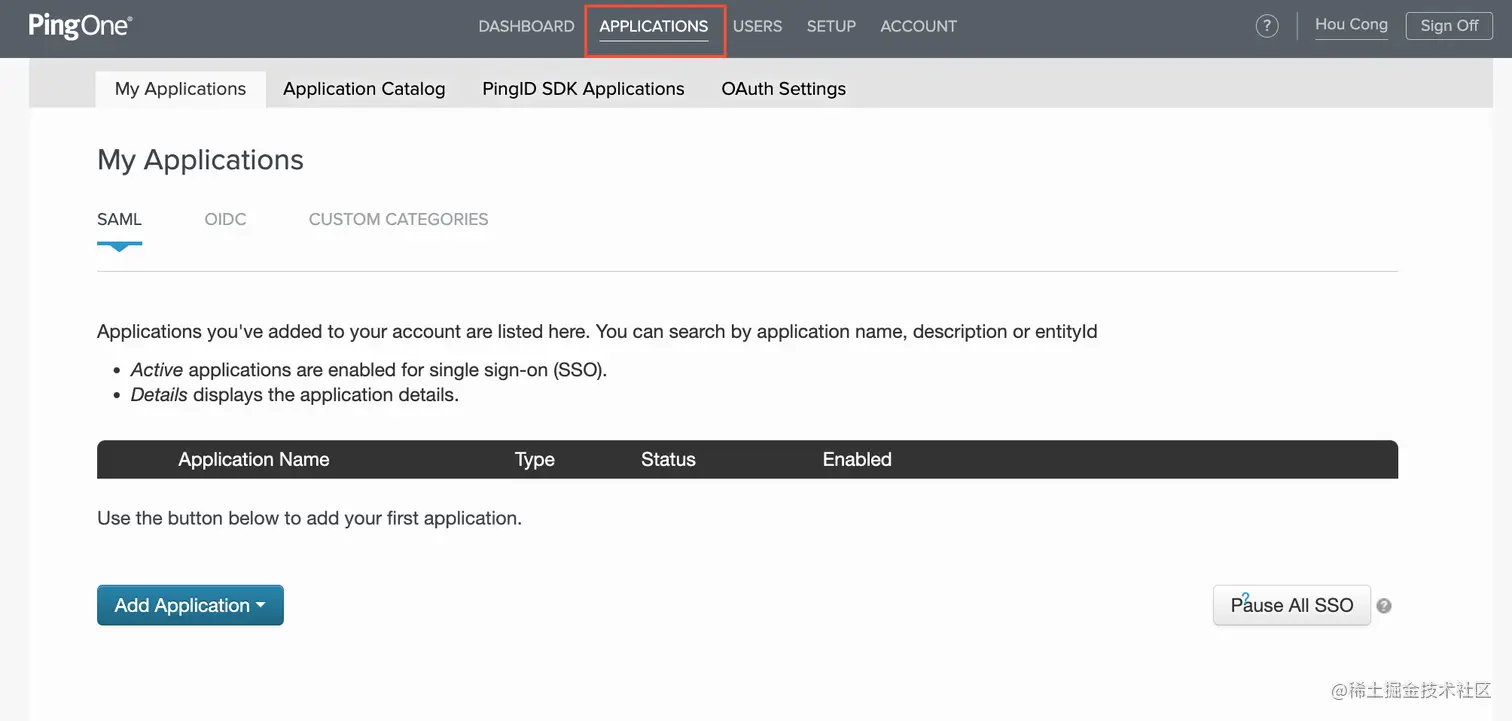The height and width of the screenshot is (721, 1512).
Task: Click the Type column header
Action: [534, 460]
